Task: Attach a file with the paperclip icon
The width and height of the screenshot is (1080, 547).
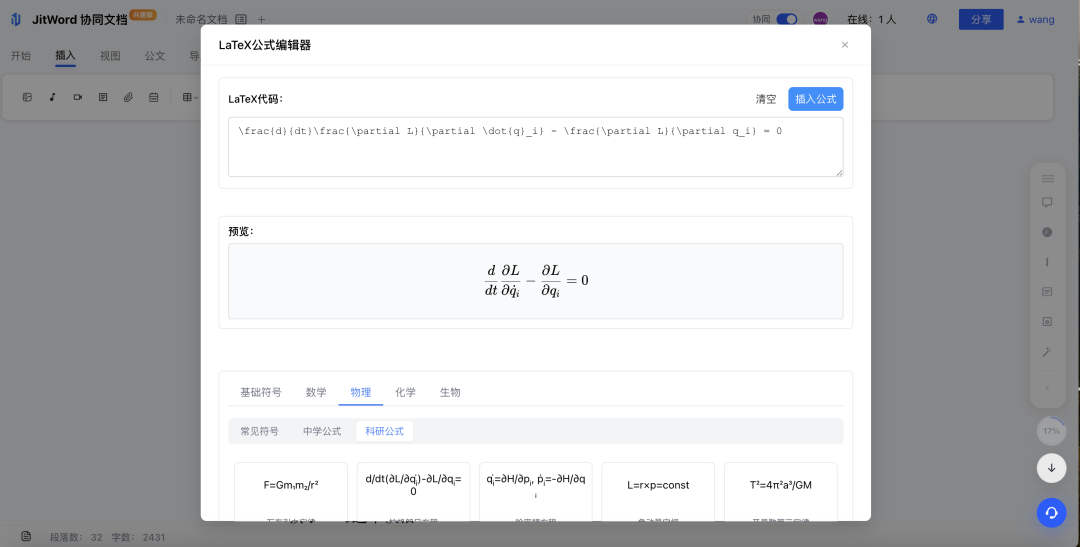Action: click(128, 98)
